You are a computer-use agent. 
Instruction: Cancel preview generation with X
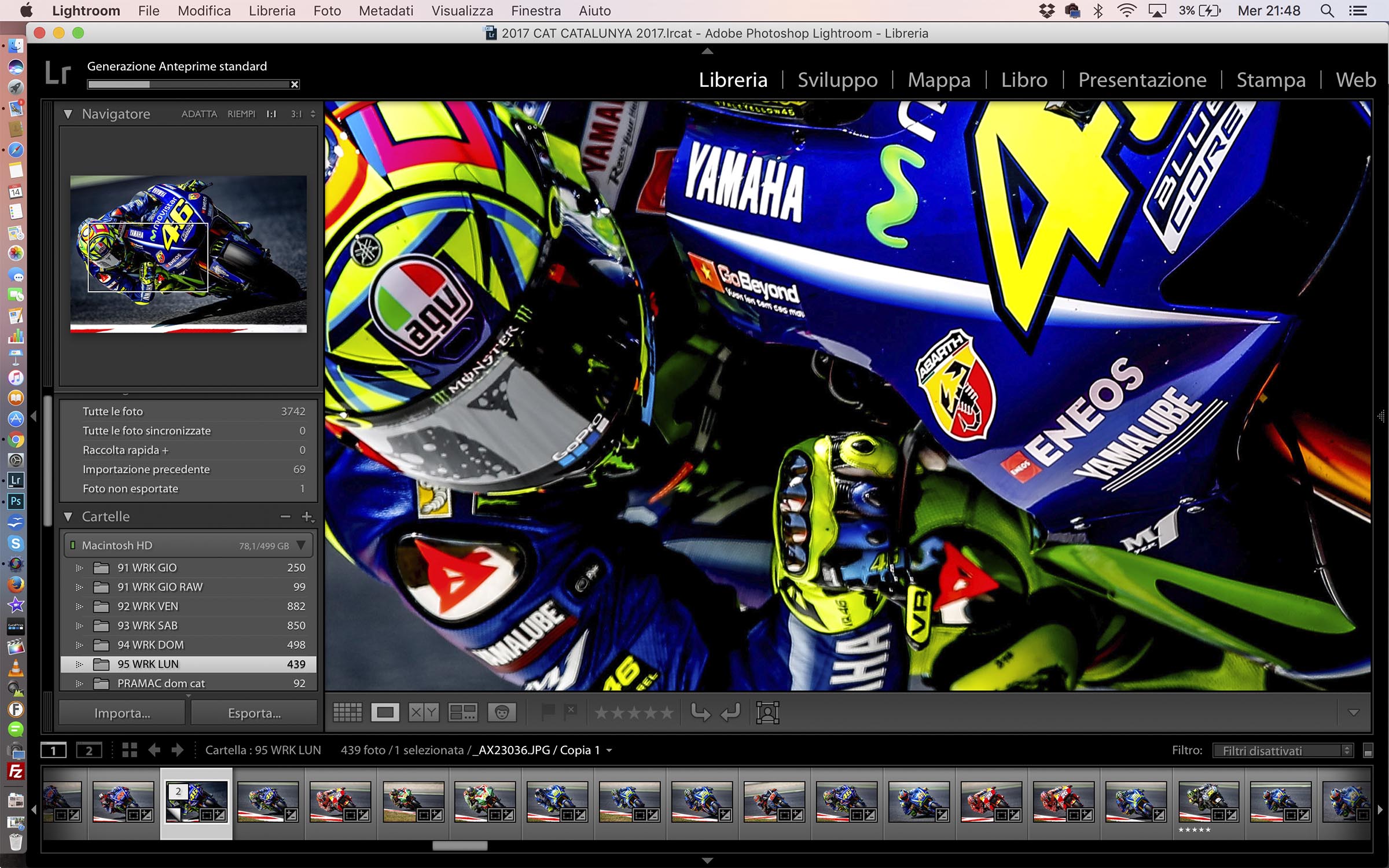click(295, 84)
